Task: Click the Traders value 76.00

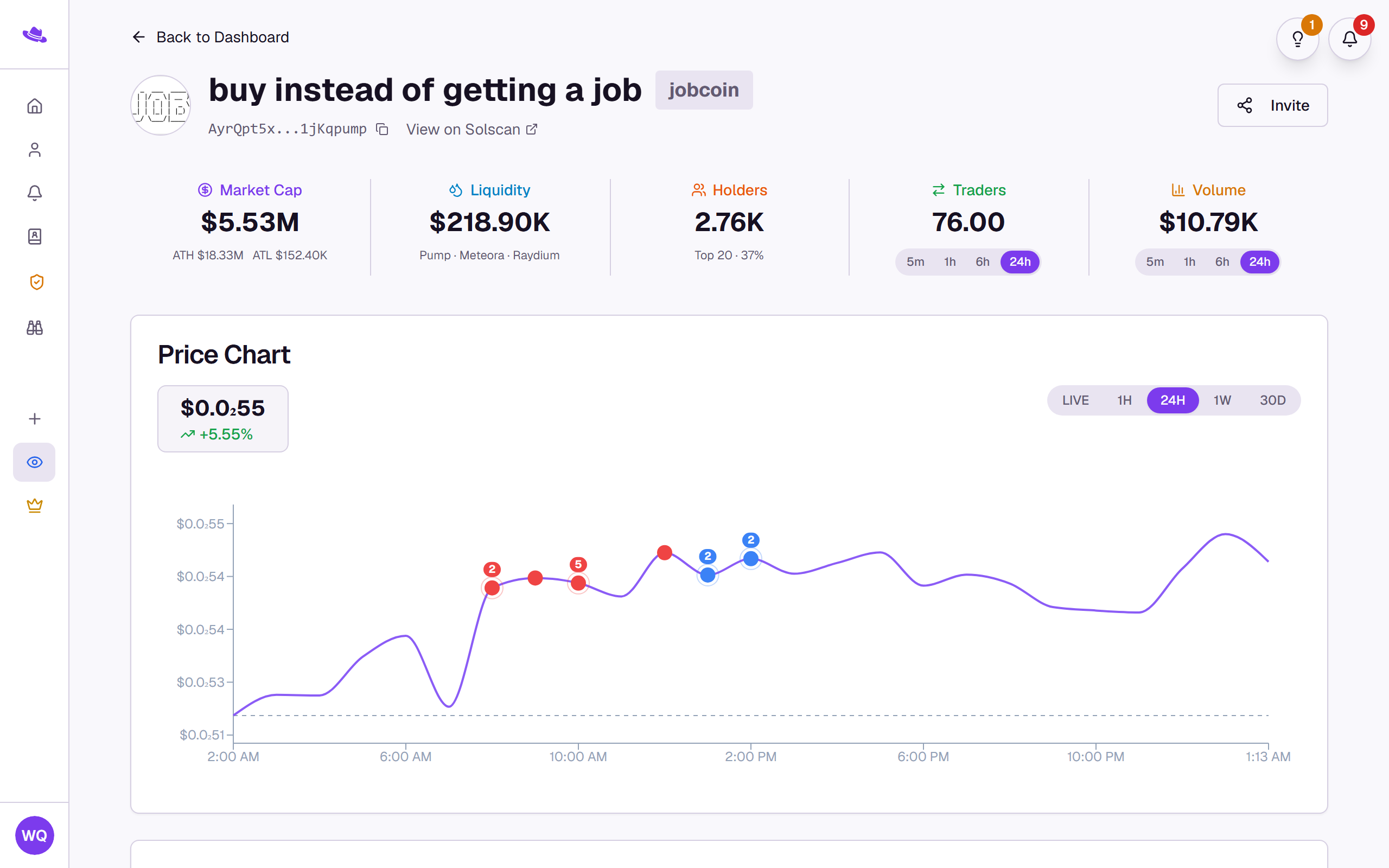Action: 969,222
